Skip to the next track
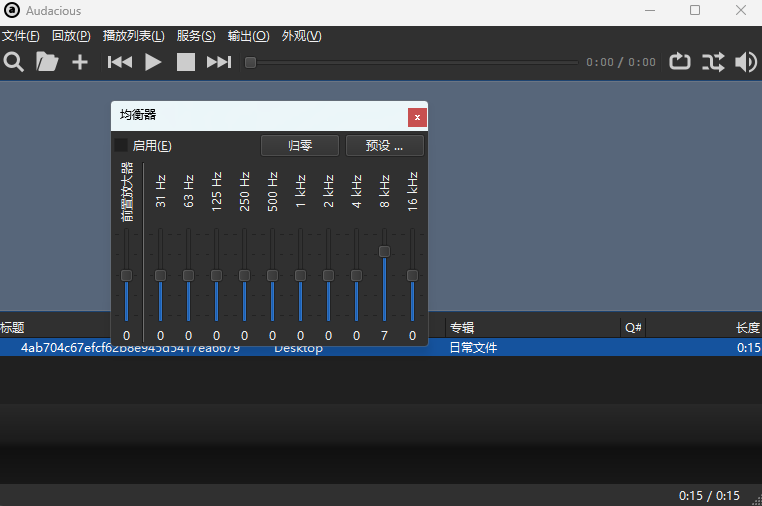 pos(219,62)
